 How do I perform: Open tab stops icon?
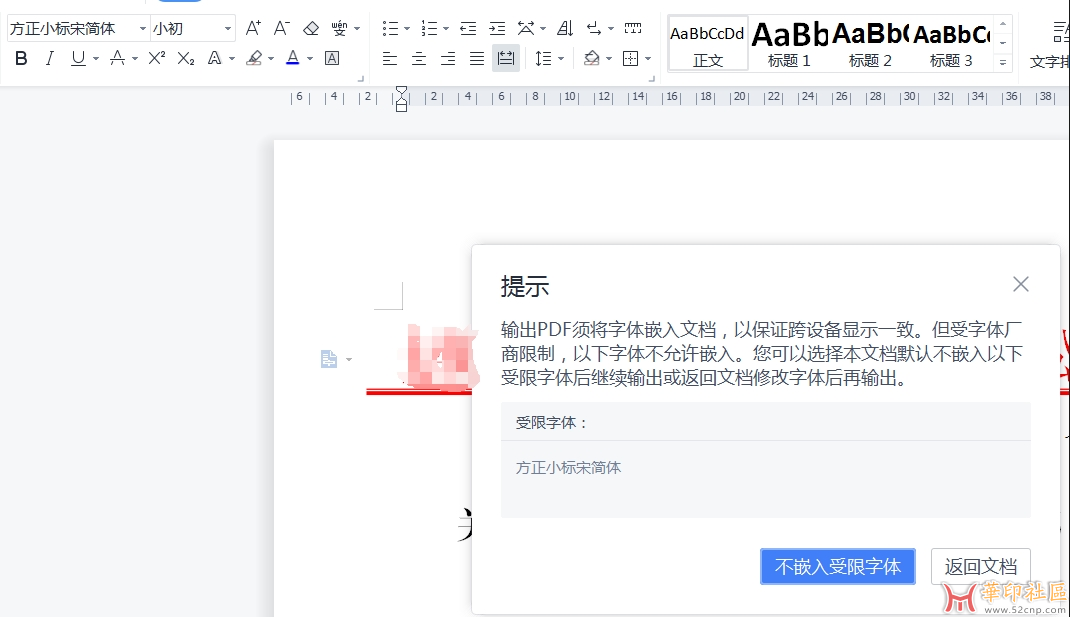pos(633,28)
